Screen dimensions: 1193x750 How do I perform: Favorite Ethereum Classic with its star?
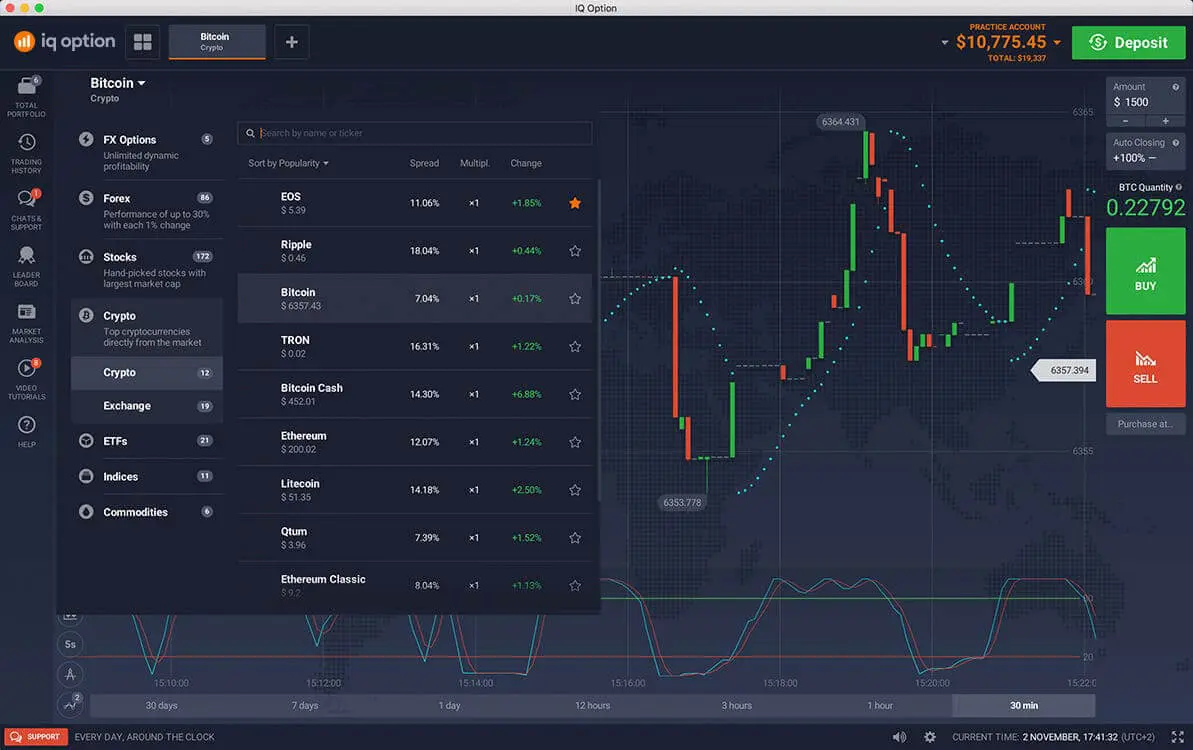(x=575, y=586)
